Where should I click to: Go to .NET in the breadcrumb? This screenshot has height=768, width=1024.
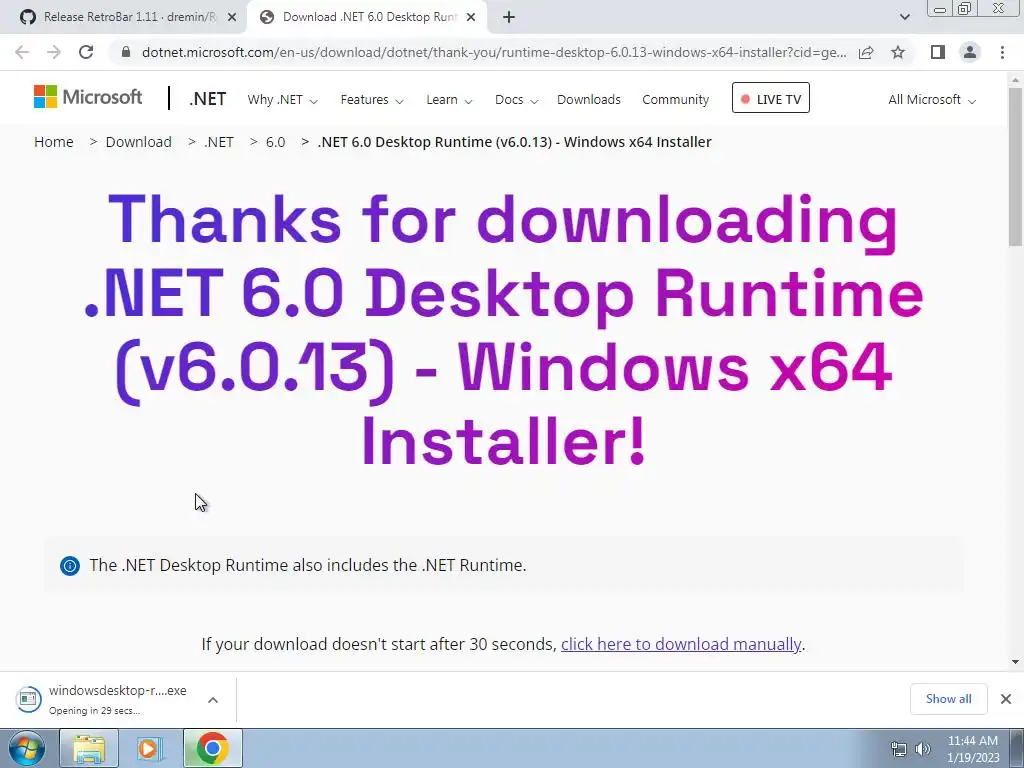coord(219,142)
